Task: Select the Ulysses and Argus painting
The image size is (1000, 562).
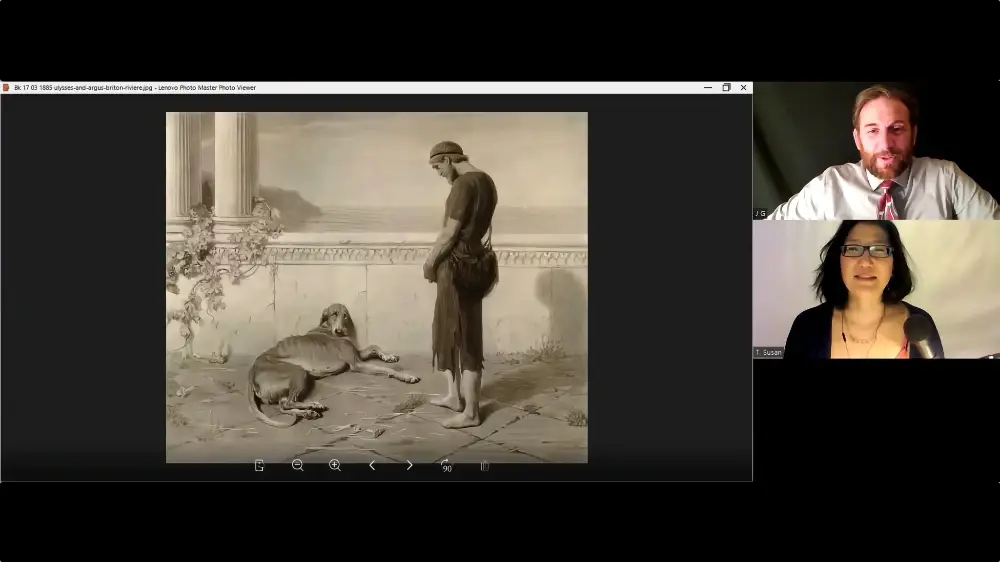Action: coord(377,287)
